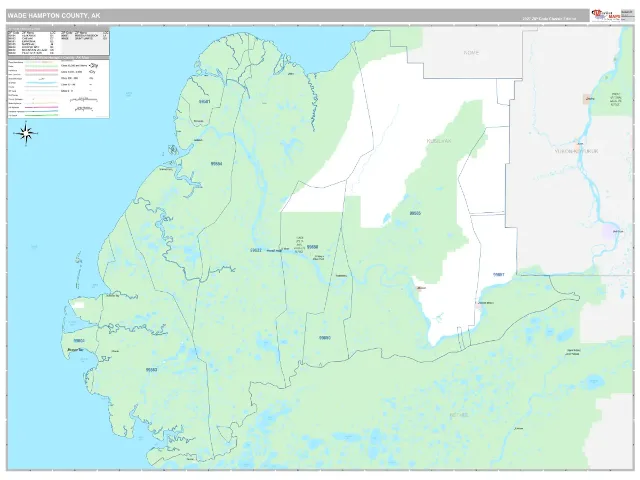The width and height of the screenshot is (640, 480).
Task: Click the compass rose icon
Action: pyautogui.click(x=26, y=133)
